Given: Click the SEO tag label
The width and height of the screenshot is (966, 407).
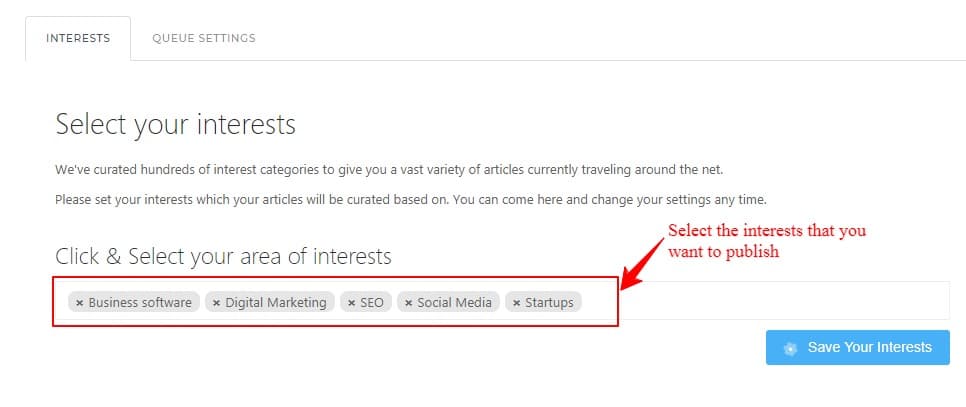Looking at the screenshot, I should click(x=371, y=302).
